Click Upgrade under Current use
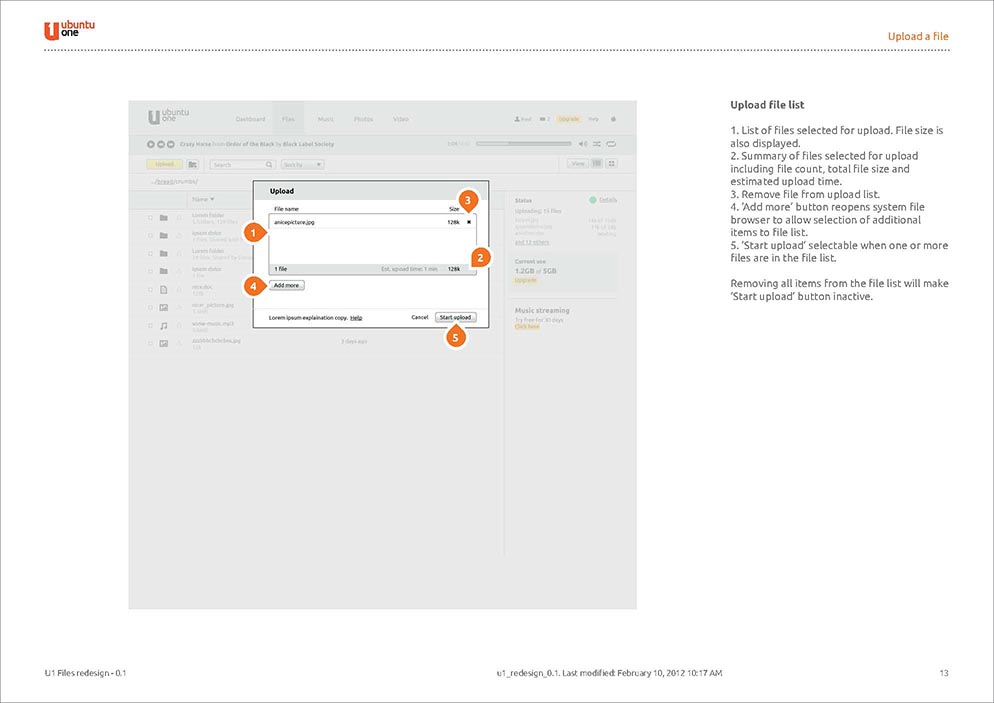 [x=525, y=280]
